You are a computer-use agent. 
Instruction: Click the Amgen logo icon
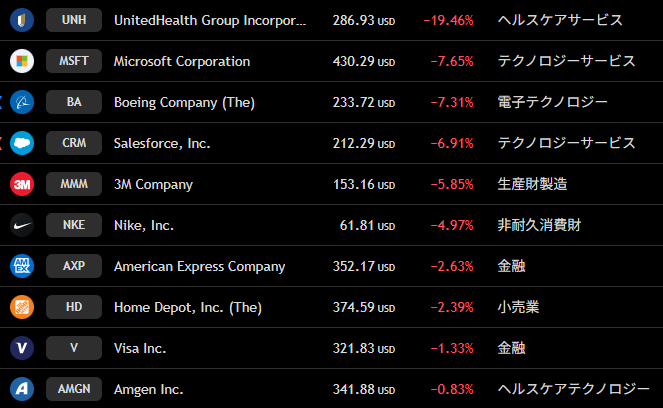pyautogui.click(x=22, y=389)
